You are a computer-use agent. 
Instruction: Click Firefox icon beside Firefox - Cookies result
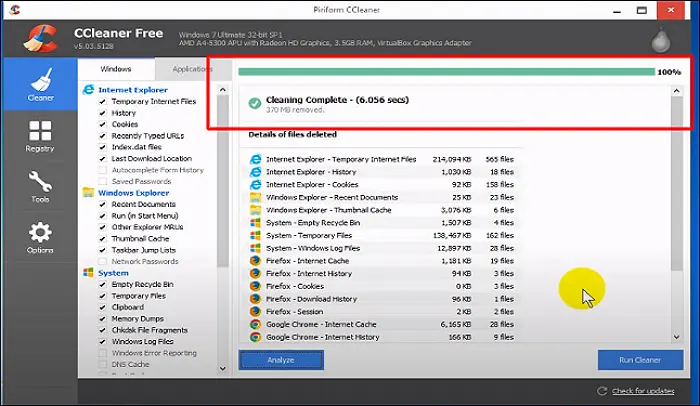tap(255, 286)
